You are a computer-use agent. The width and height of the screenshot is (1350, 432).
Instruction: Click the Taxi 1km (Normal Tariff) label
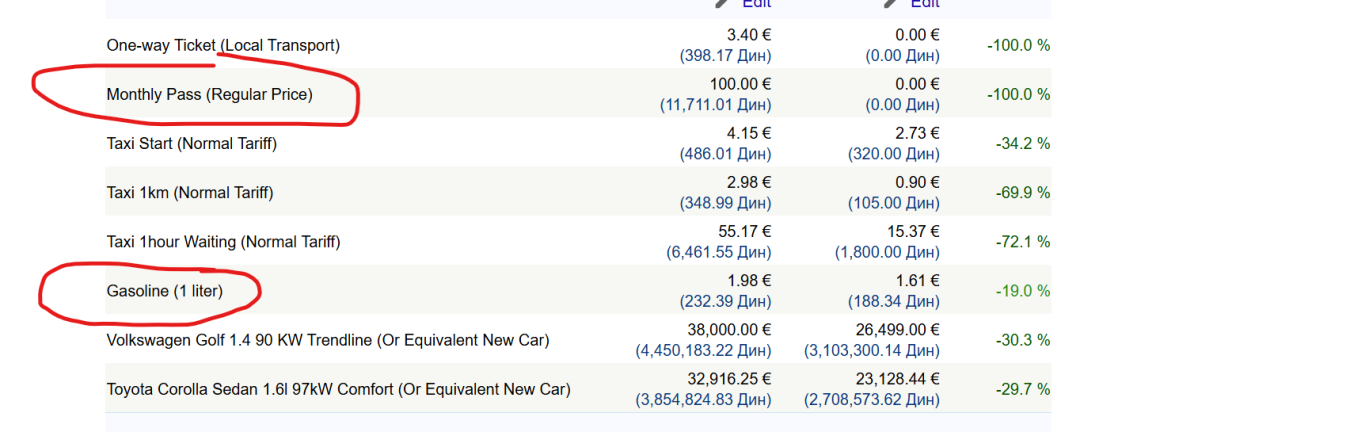pyautogui.click(x=190, y=192)
